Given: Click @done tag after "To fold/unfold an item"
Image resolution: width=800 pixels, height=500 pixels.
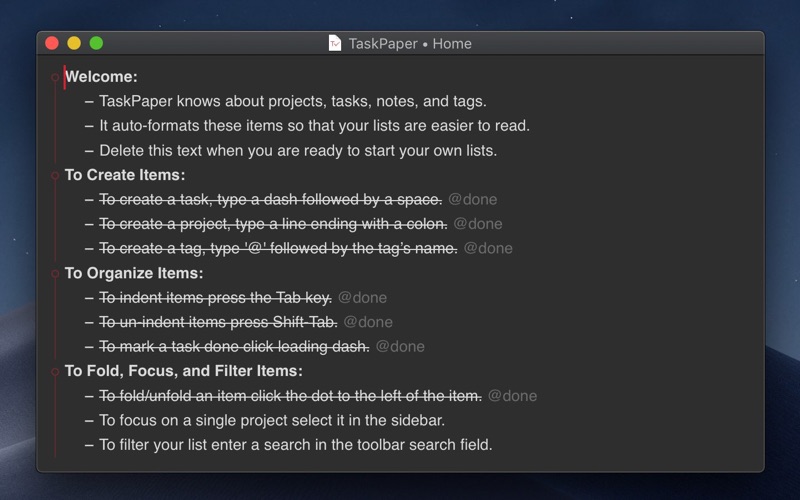Looking at the screenshot, I should [512, 396].
